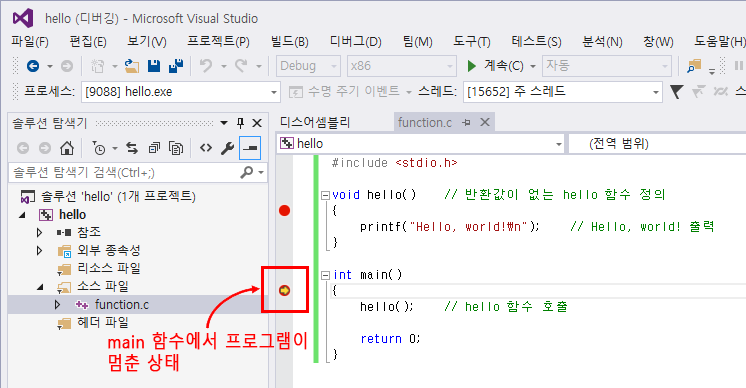Image resolution: width=746 pixels, height=388 pixels.
Task: Toggle the red breakpoint on hello function
Action: click(285, 211)
